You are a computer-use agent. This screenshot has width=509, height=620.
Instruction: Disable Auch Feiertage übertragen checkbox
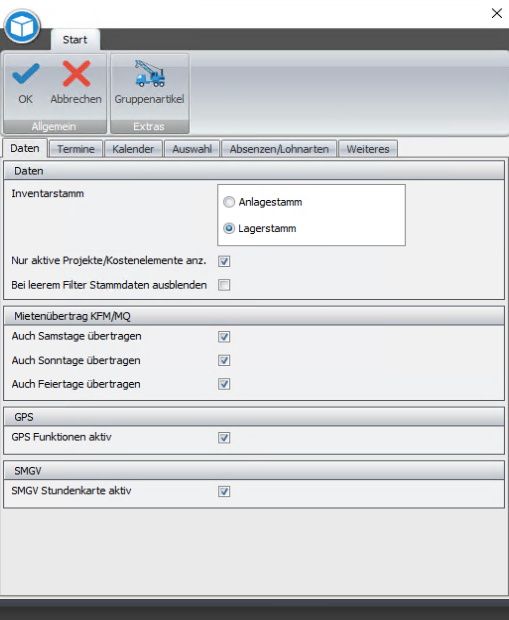224,384
